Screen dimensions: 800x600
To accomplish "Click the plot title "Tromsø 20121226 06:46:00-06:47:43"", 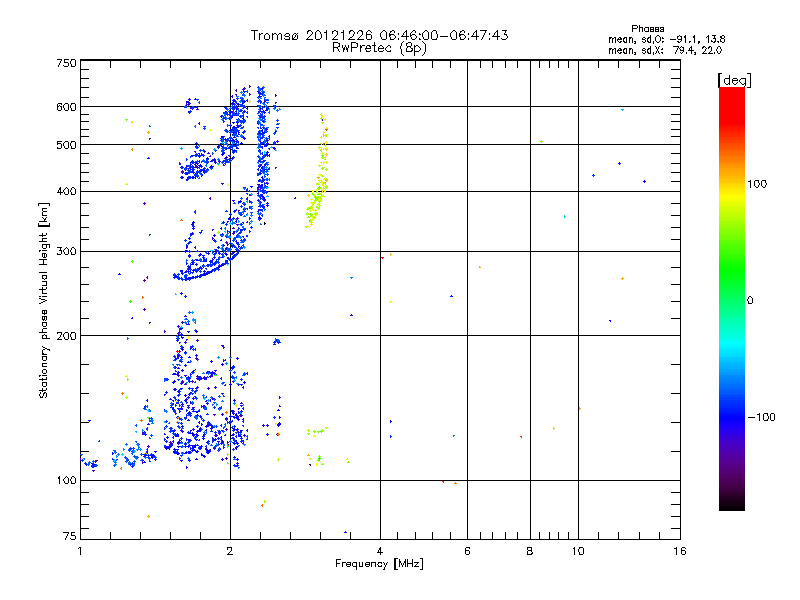I will tap(379, 35).
